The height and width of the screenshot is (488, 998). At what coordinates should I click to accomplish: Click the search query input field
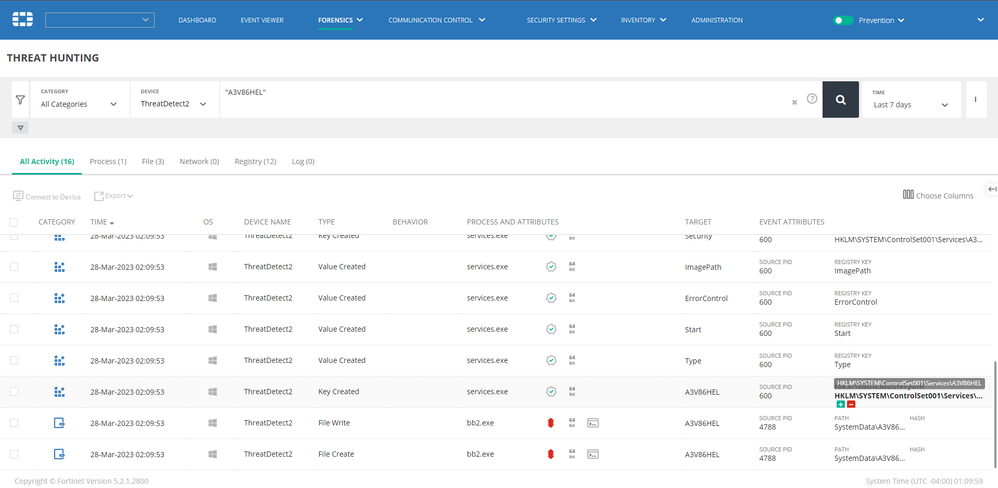500,100
